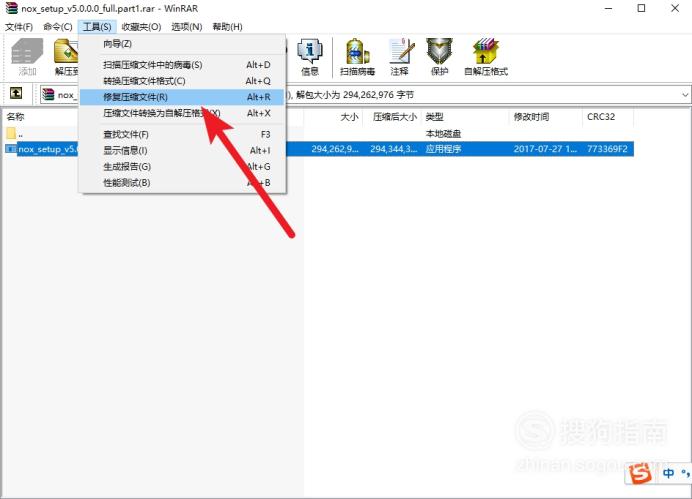692x499 pixels.
Task: Click the 2017-07-27 modified date cell
Action: [545, 149]
